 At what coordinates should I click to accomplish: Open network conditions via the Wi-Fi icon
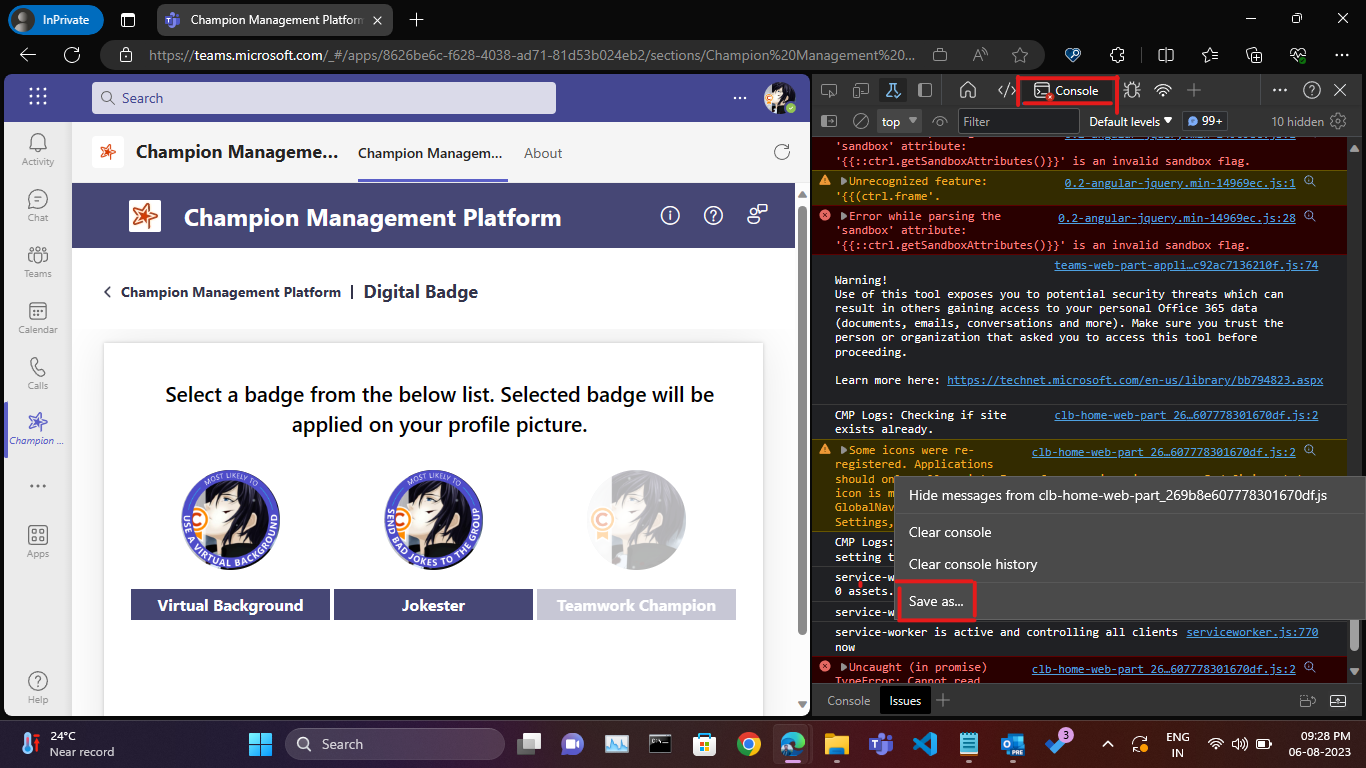click(x=1163, y=89)
